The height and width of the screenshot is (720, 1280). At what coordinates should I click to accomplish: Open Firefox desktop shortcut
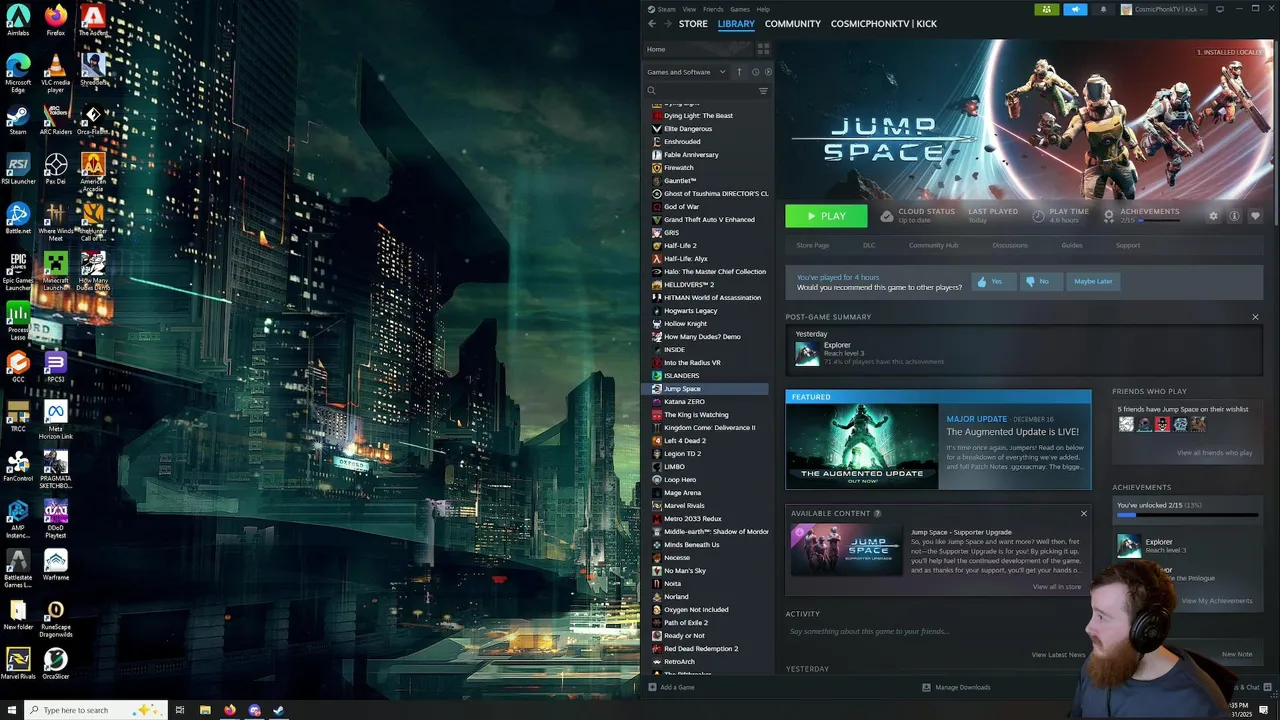point(56,20)
